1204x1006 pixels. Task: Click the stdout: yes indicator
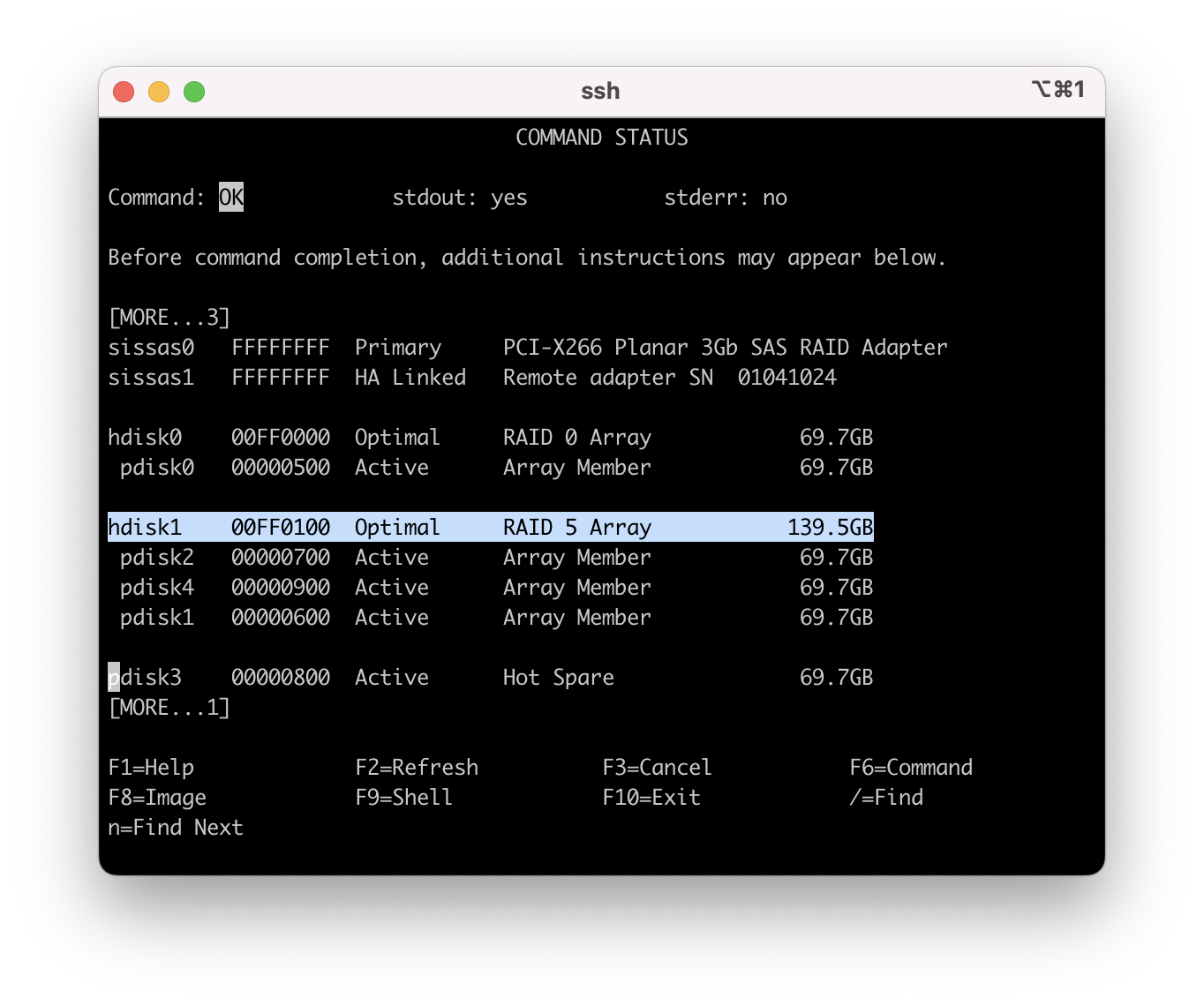tap(460, 198)
